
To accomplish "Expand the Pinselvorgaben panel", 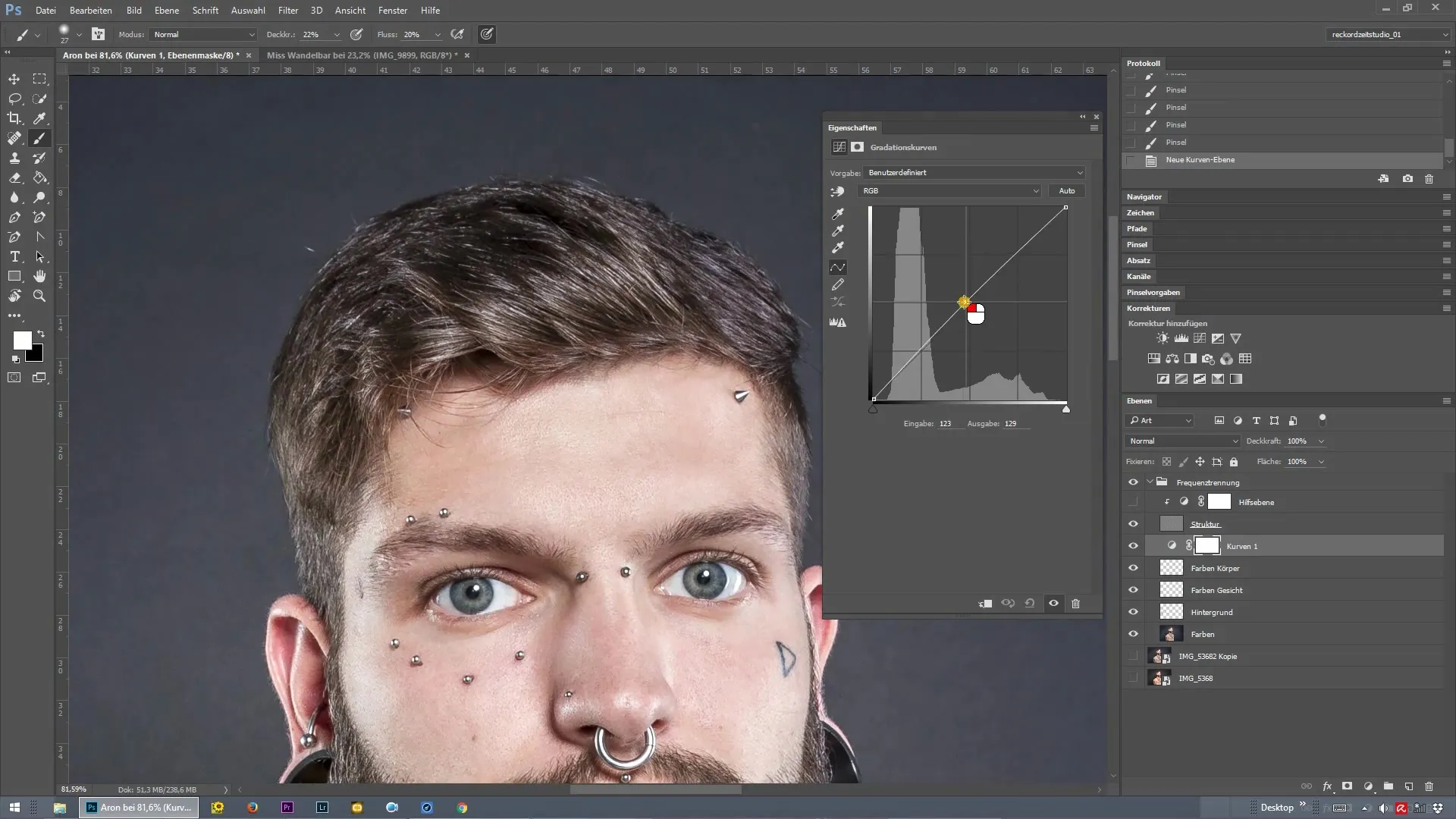I will pos(1153,293).
